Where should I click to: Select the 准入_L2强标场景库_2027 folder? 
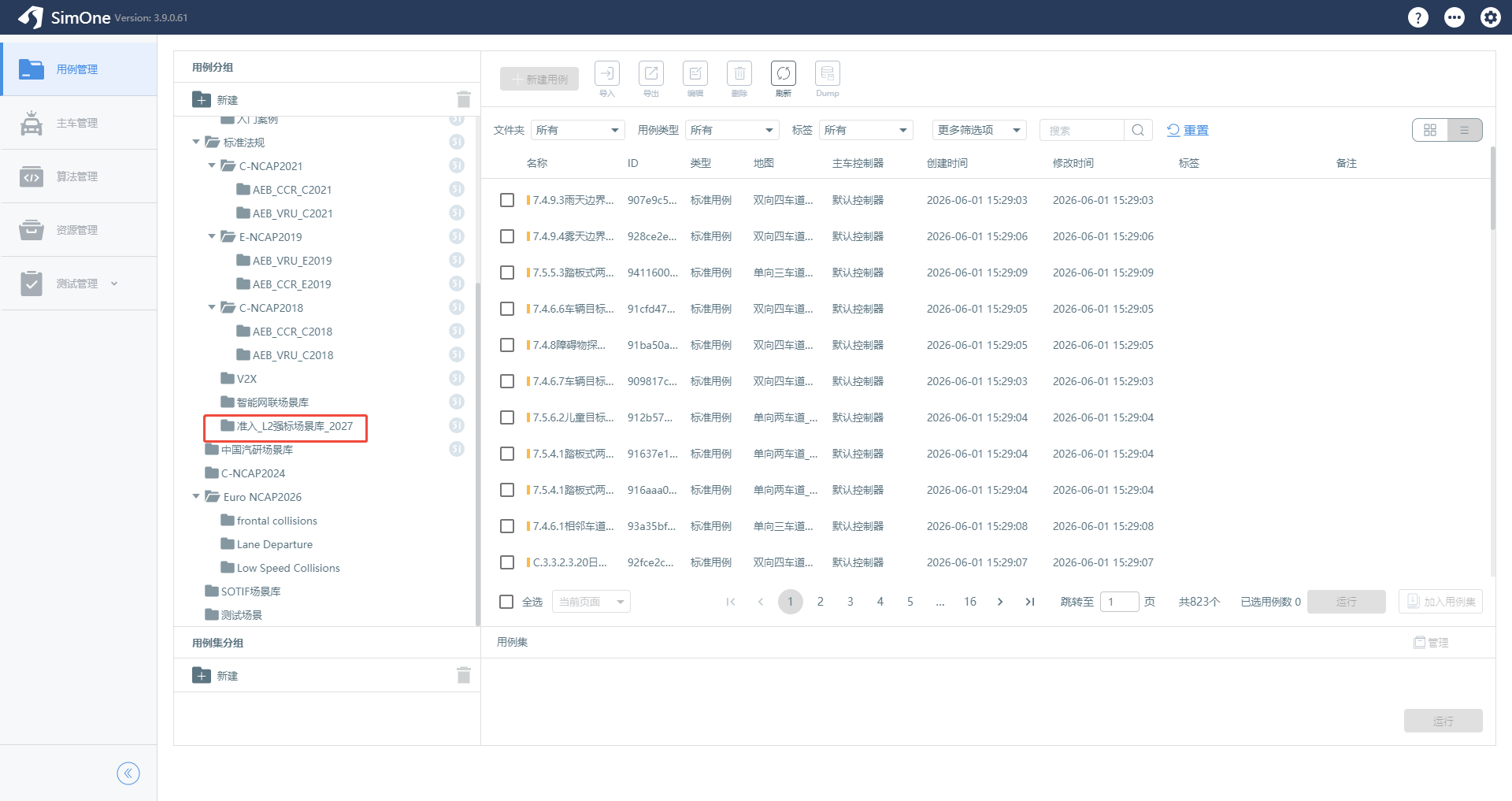pyautogui.click(x=287, y=426)
